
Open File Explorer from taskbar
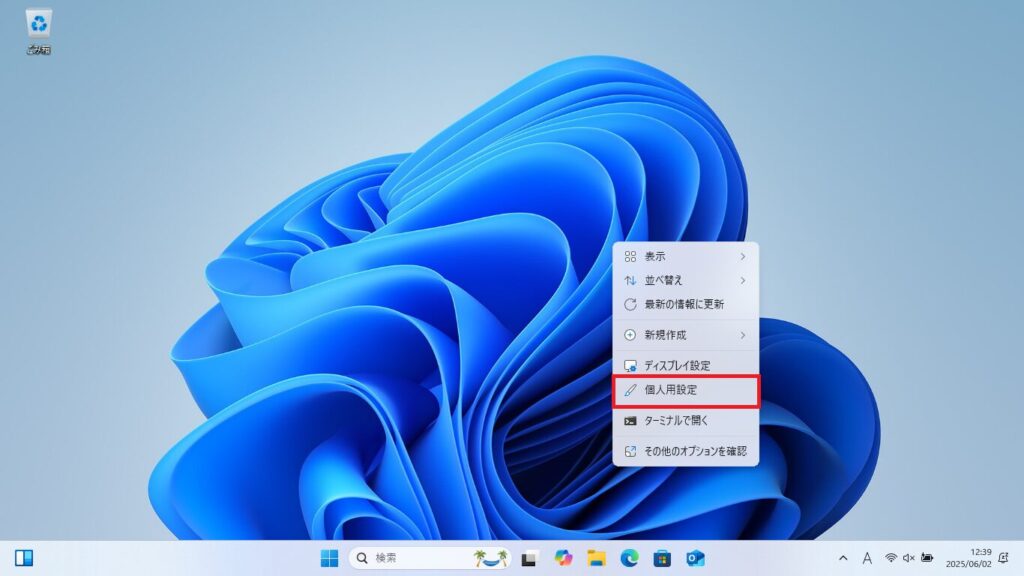596,558
